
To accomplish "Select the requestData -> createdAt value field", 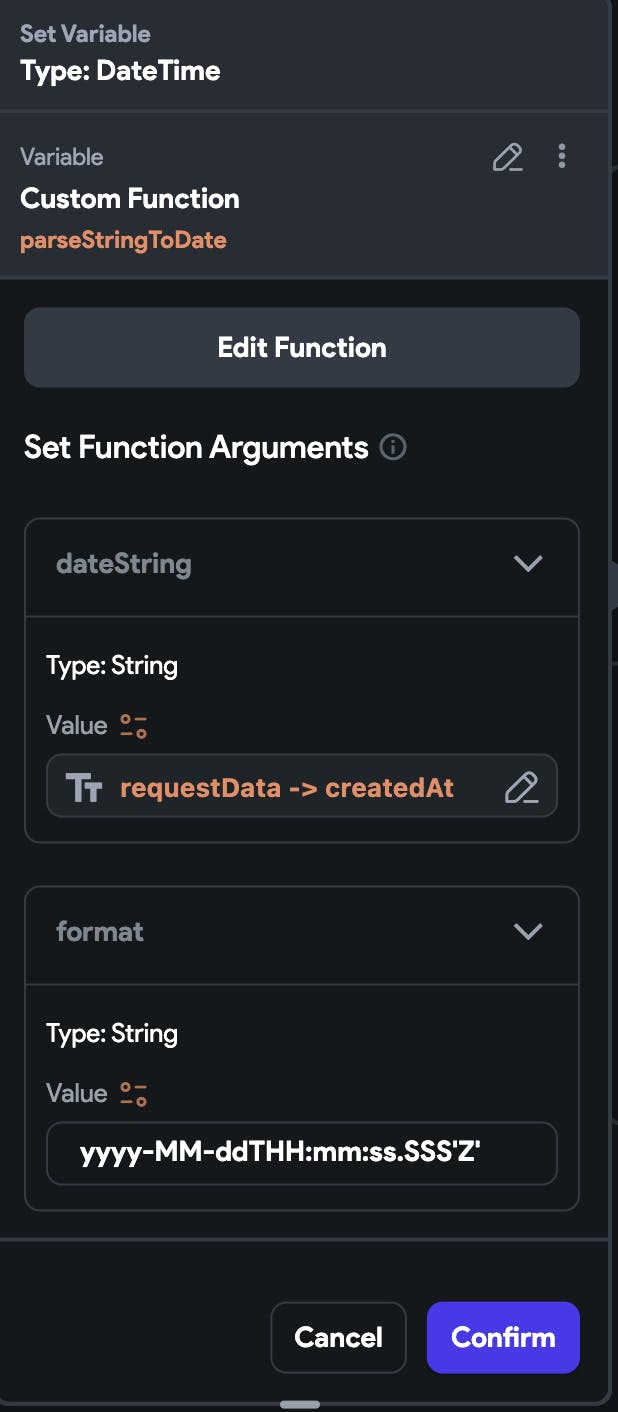I will 302,786.
